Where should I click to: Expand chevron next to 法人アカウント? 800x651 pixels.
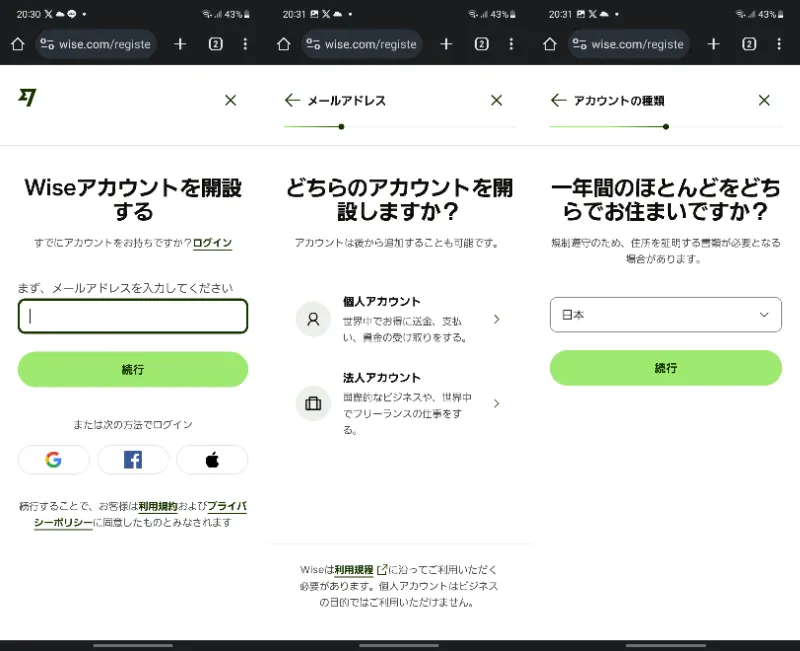click(496, 404)
